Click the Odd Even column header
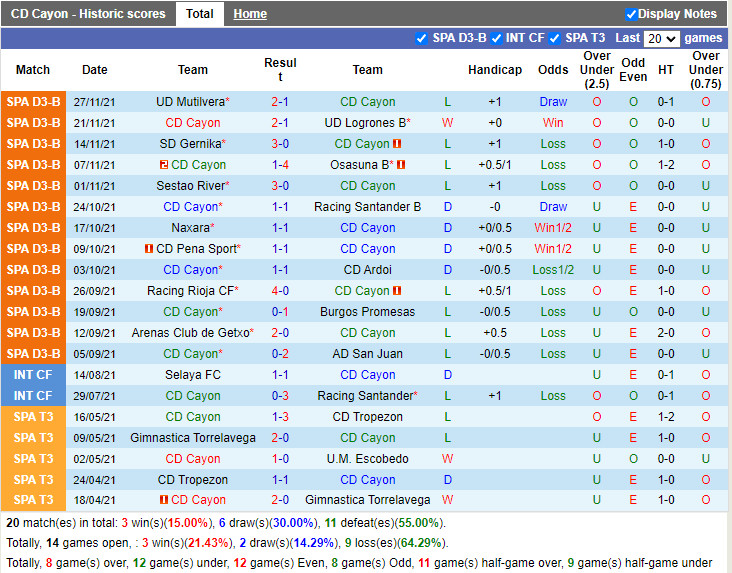This screenshot has height=573, width=732. click(633, 70)
